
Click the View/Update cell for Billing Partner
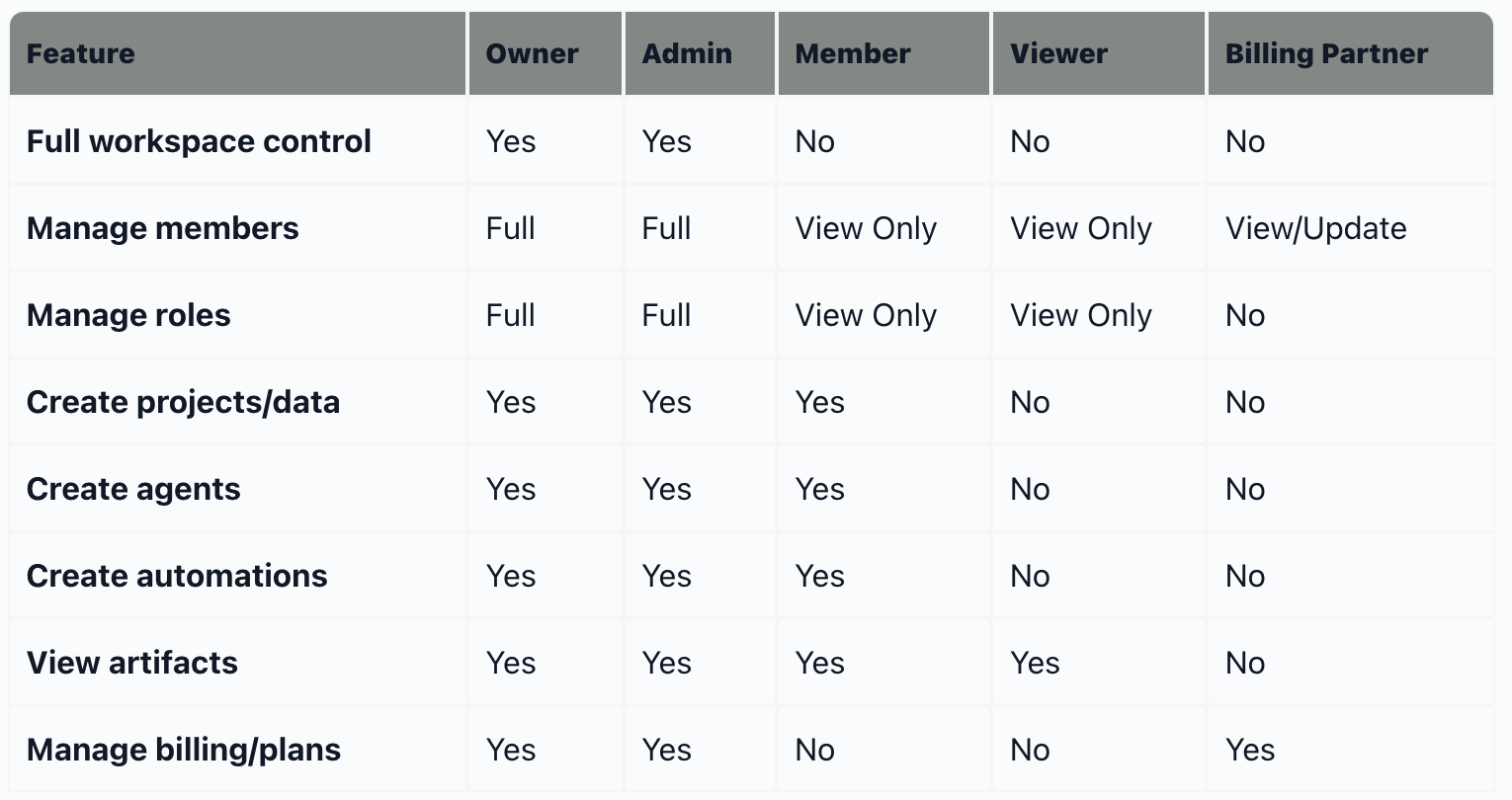(x=1315, y=228)
